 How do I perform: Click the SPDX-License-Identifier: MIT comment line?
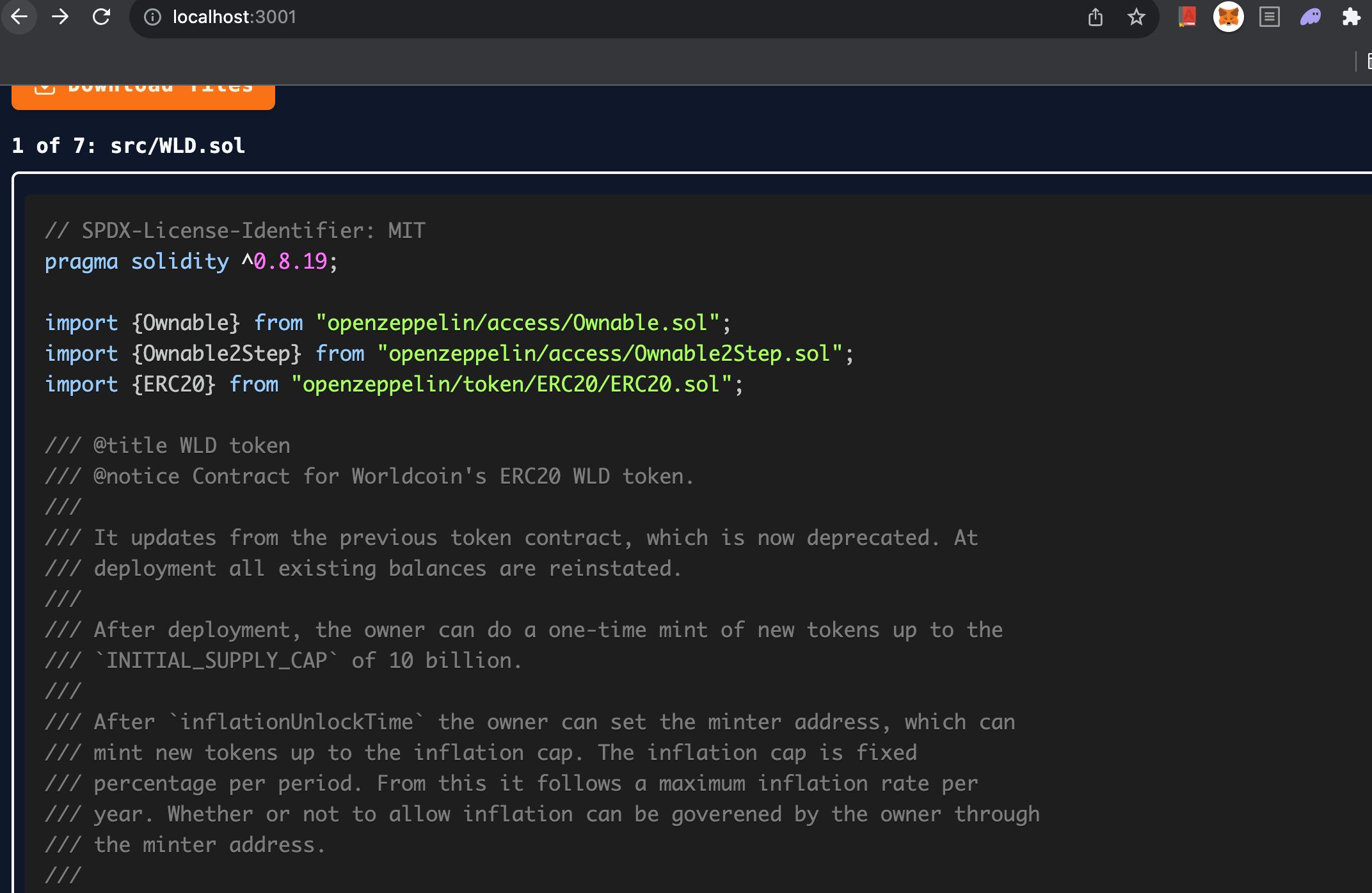(x=235, y=230)
